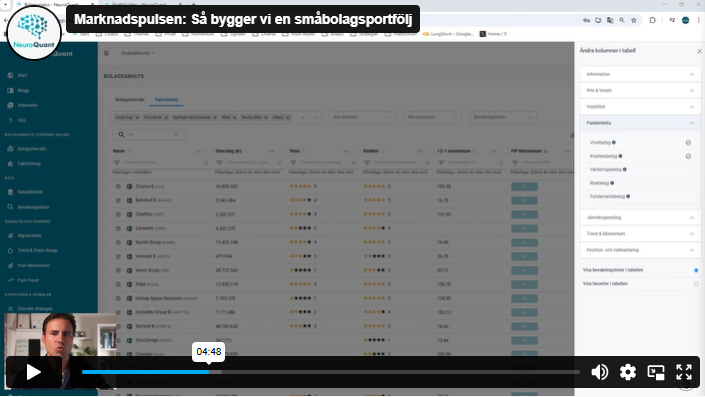Toggle Visa bevakningslistor i tabellen radio
This screenshot has height=397, width=705.
coord(696,270)
